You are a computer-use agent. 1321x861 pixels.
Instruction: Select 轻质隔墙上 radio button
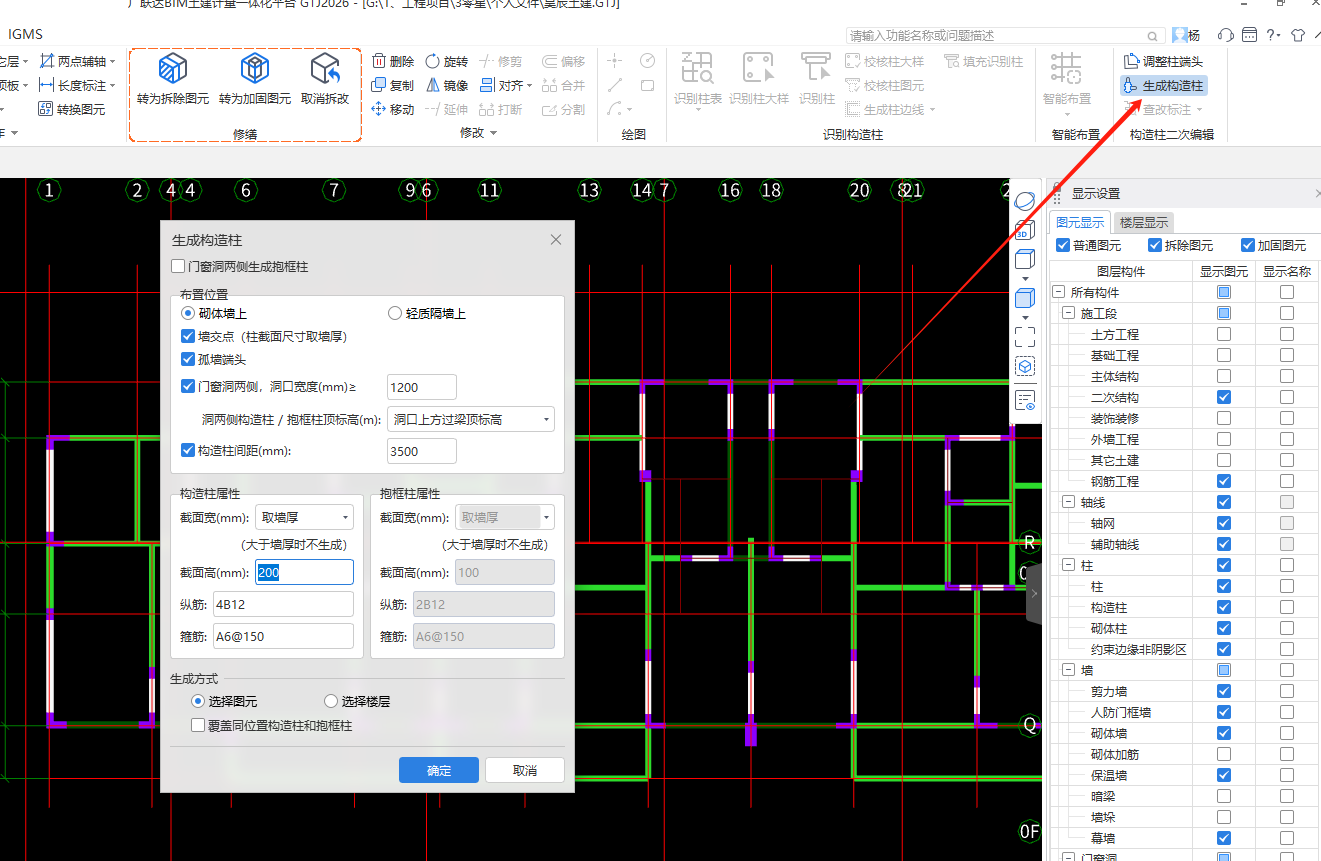tap(395, 313)
